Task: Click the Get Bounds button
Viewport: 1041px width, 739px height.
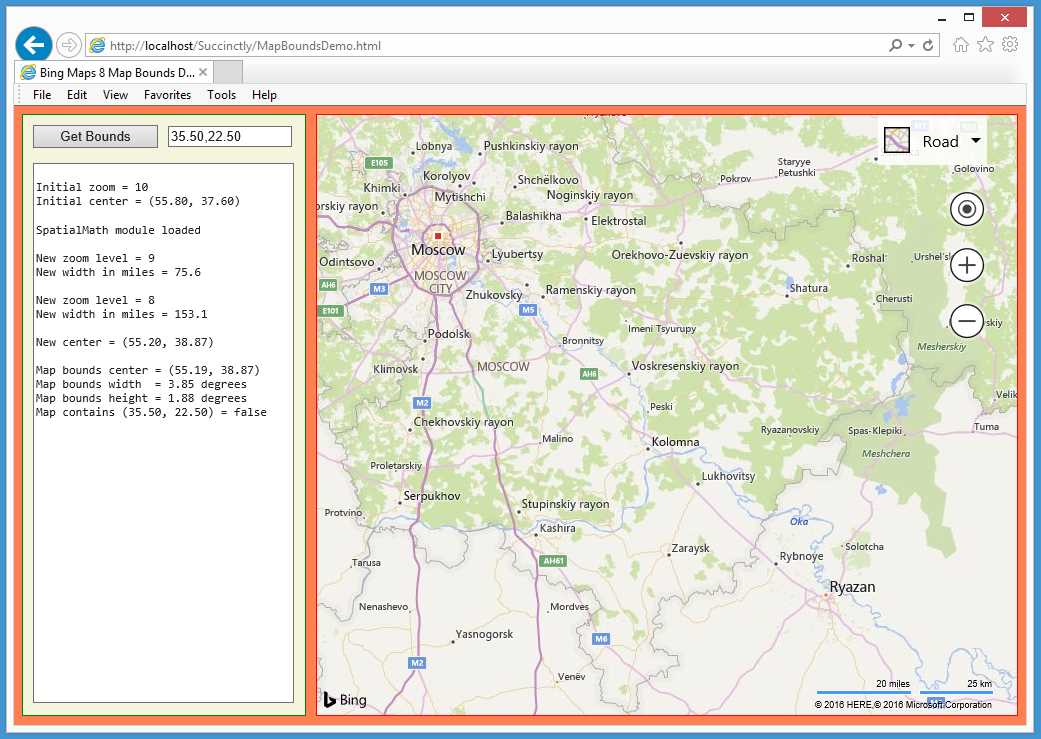Action: point(94,136)
